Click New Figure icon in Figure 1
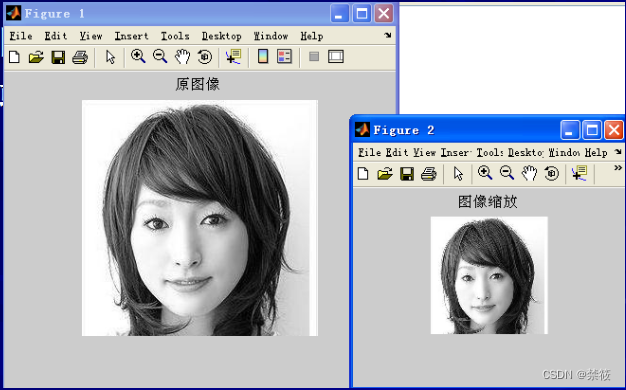The height and width of the screenshot is (390, 626). point(14,57)
